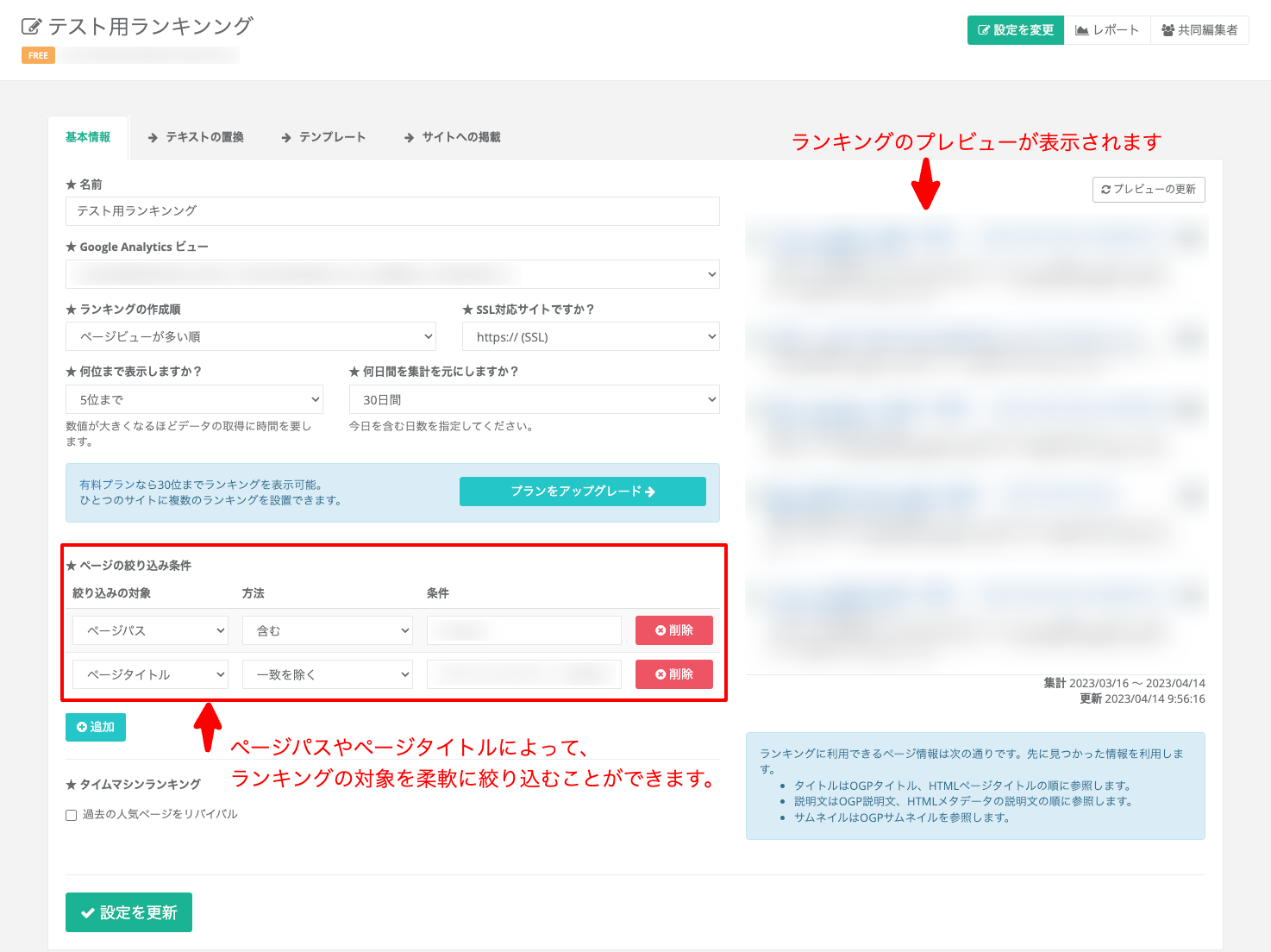Viewport: 1271px width, 952px height.
Task: Open ランキングの作成順 dropdown
Action: coord(251,336)
